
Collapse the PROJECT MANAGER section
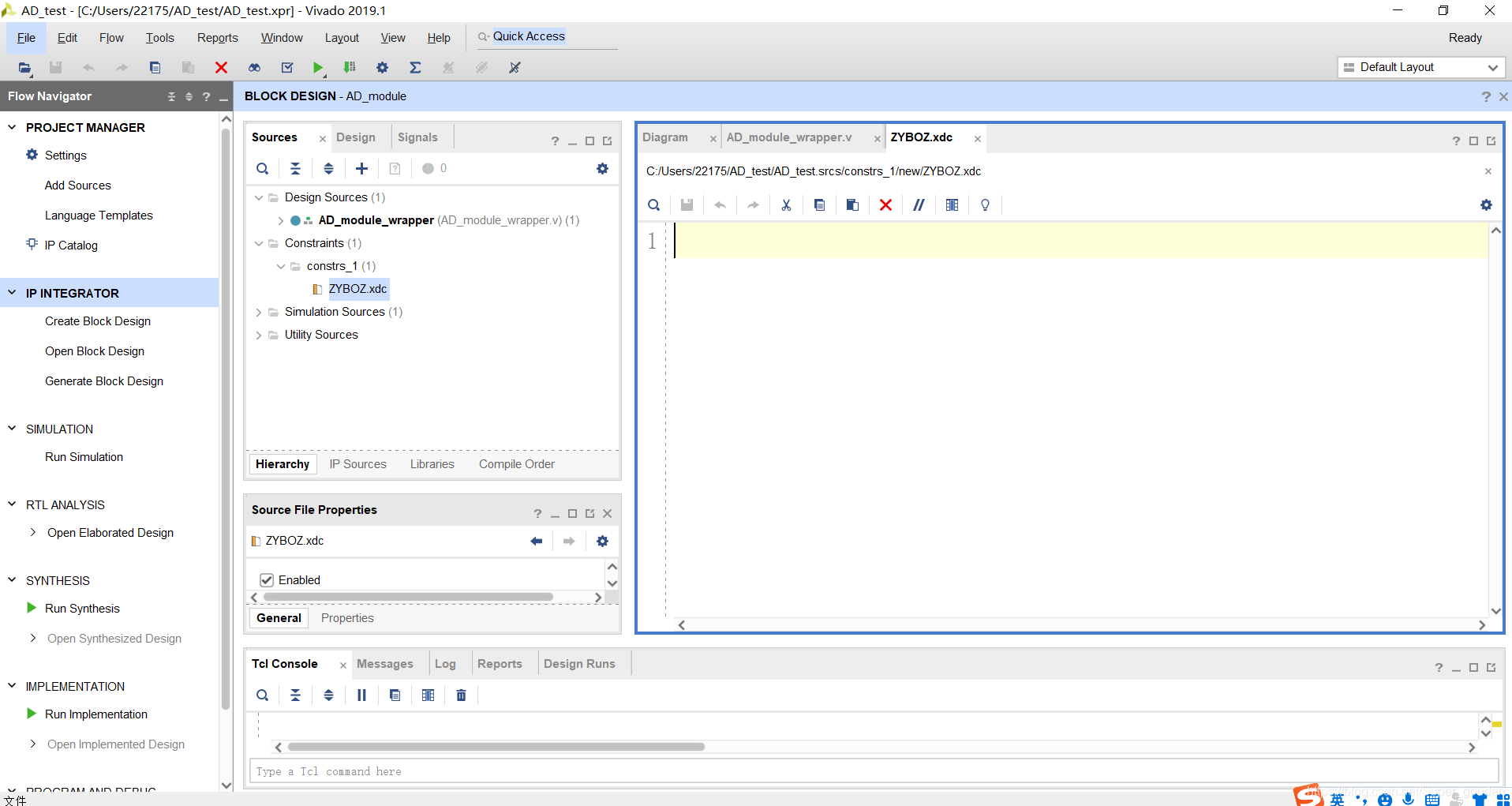[x=12, y=127]
